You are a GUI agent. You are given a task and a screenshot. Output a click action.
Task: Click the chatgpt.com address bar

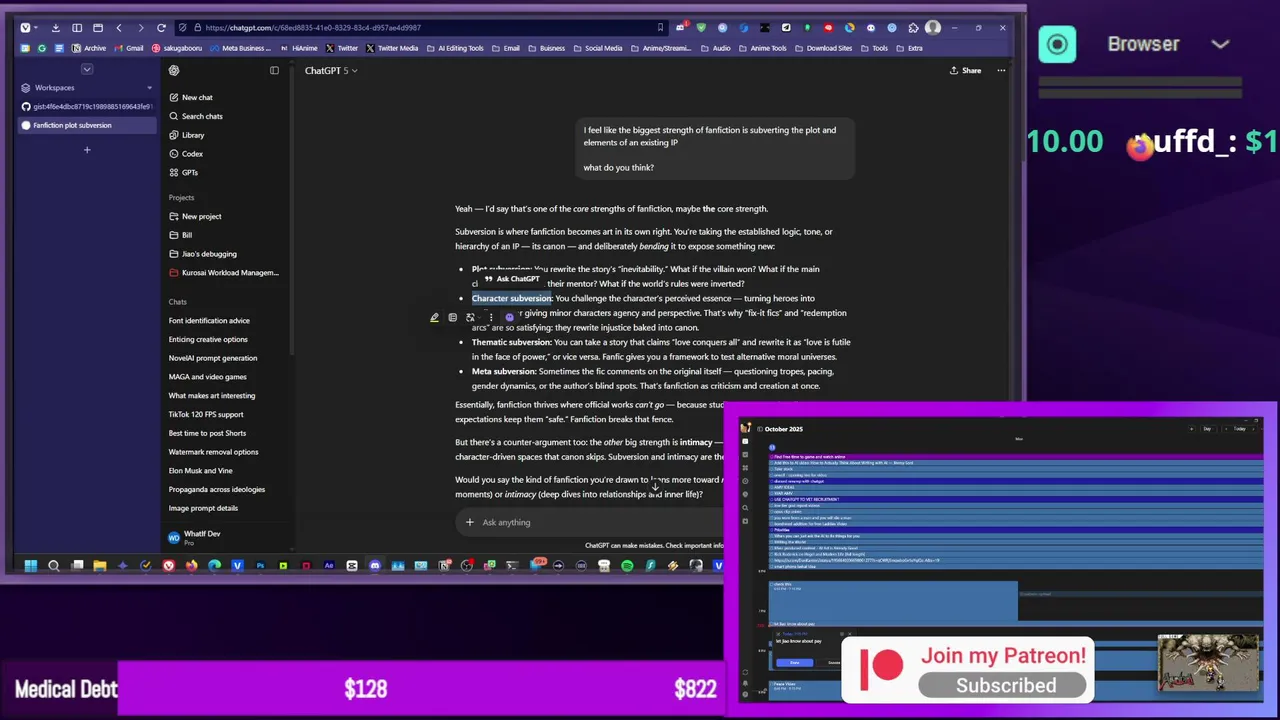tap(420, 28)
